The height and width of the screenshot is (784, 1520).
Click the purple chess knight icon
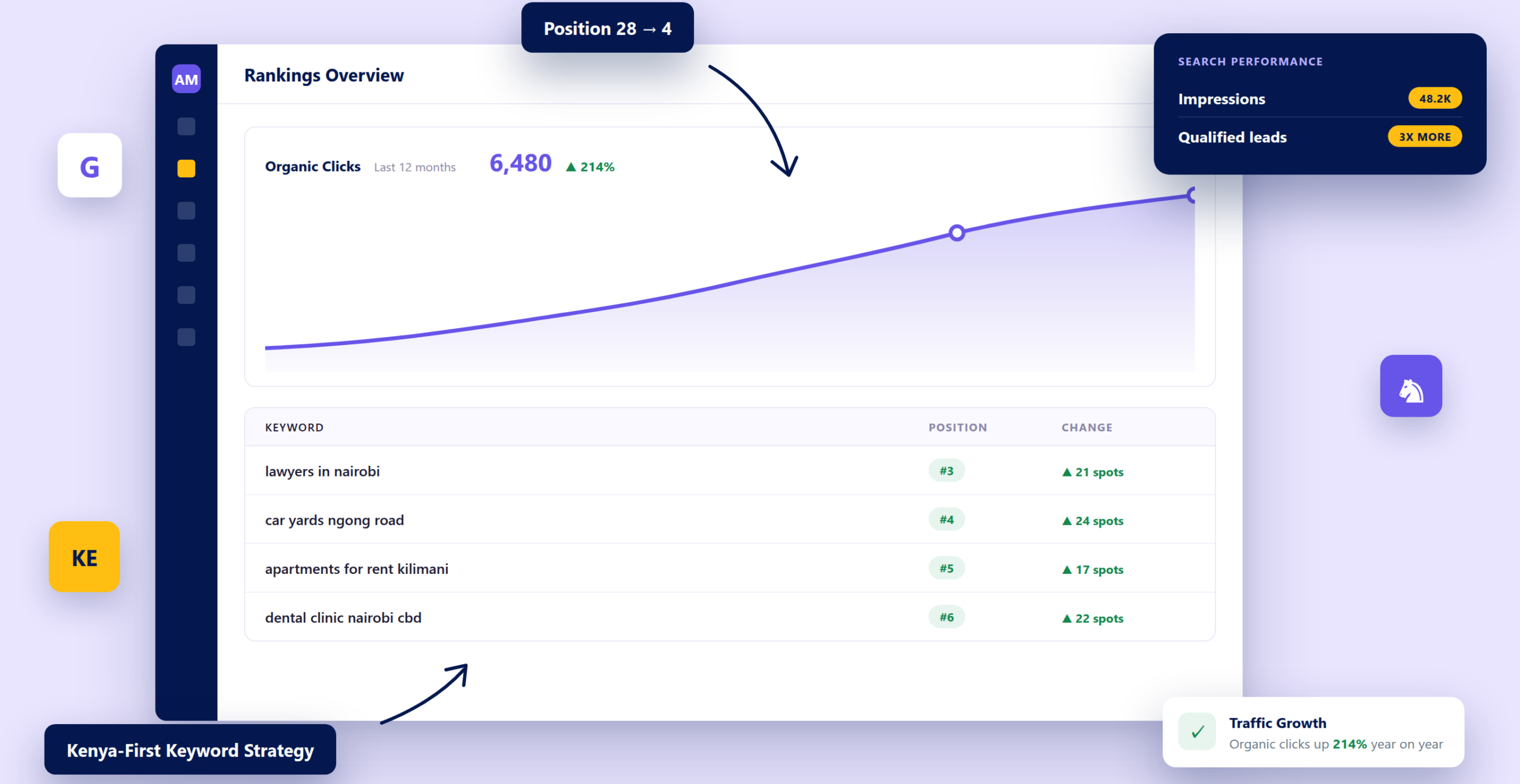tap(1411, 386)
